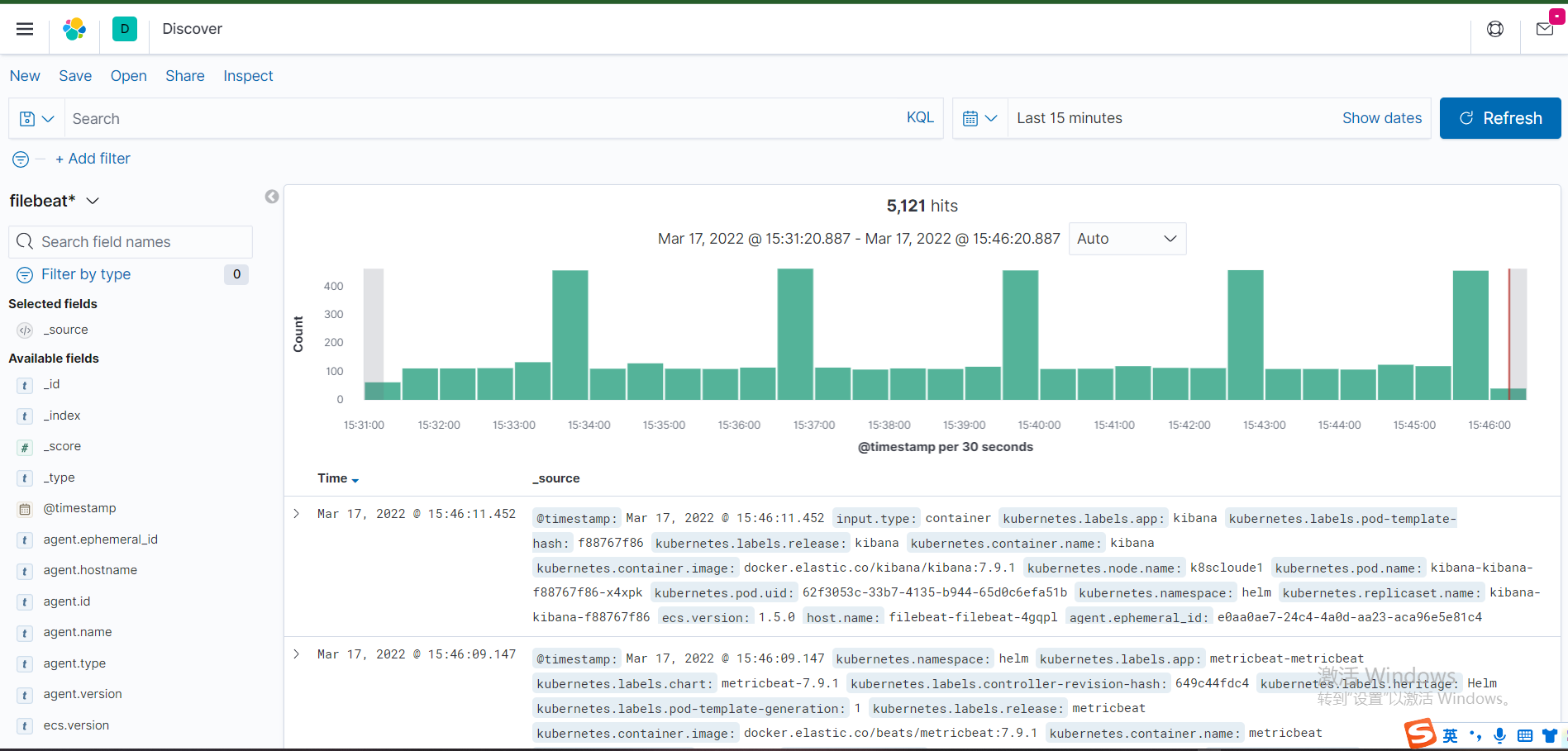1568x751 pixels.
Task: Toggle the KQL query language switch
Action: 920,117
